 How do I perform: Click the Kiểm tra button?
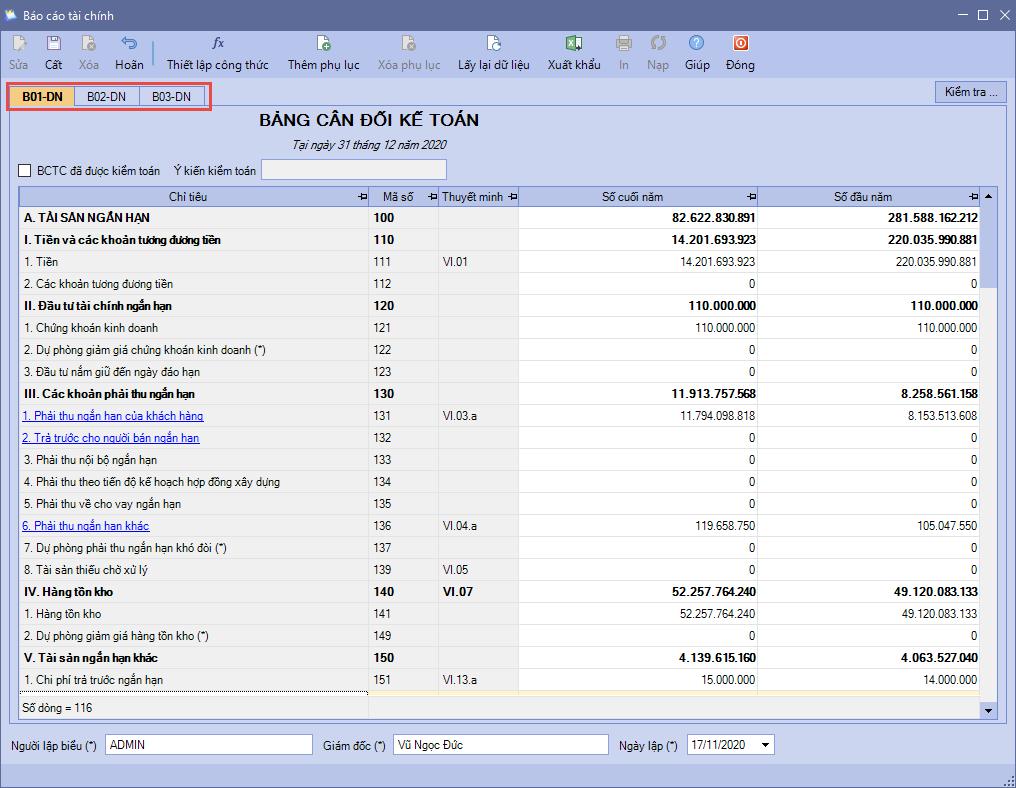[970, 92]
